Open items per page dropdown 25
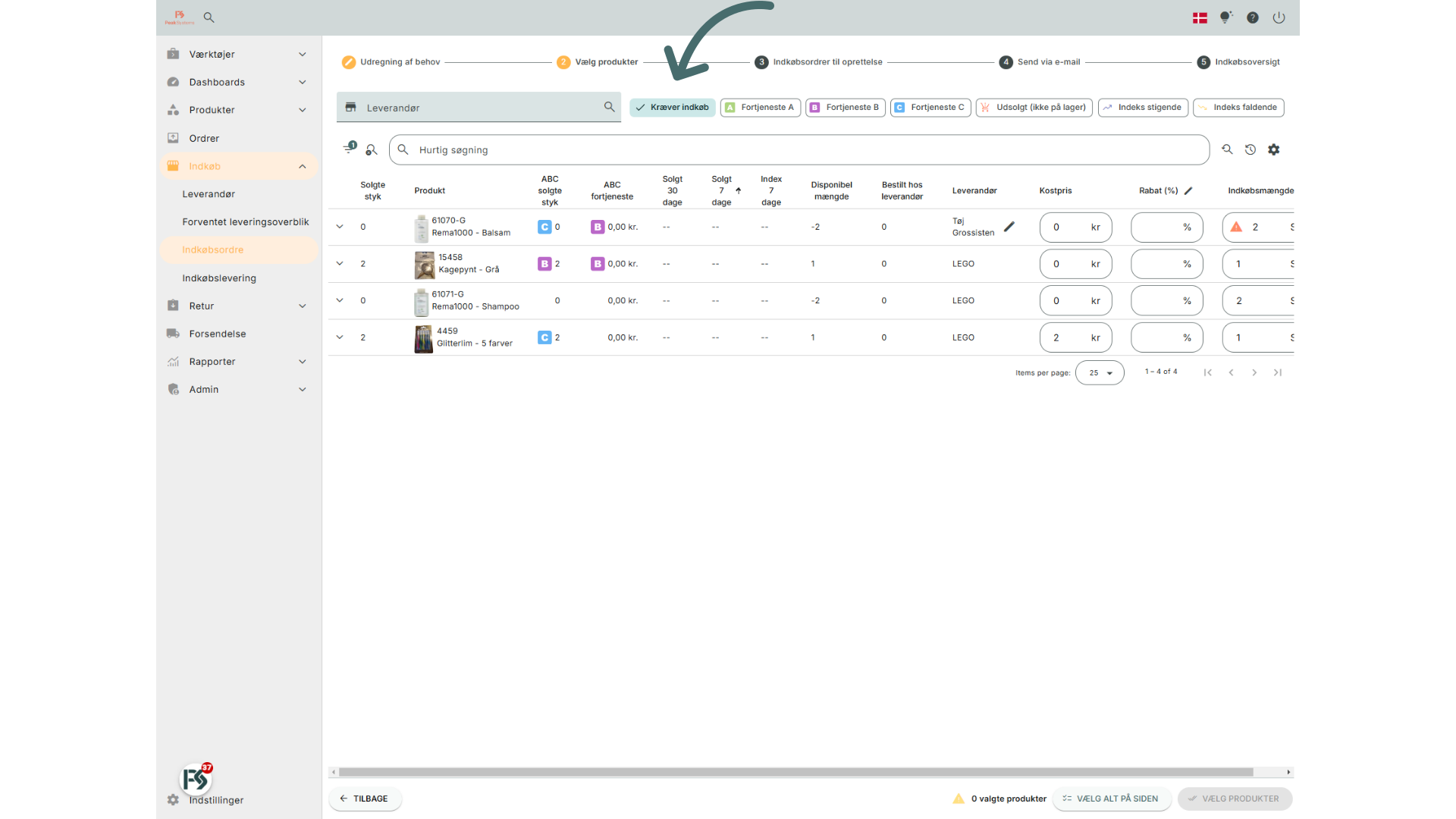The image size is (1456, 819). click(x=1100, y=372)
